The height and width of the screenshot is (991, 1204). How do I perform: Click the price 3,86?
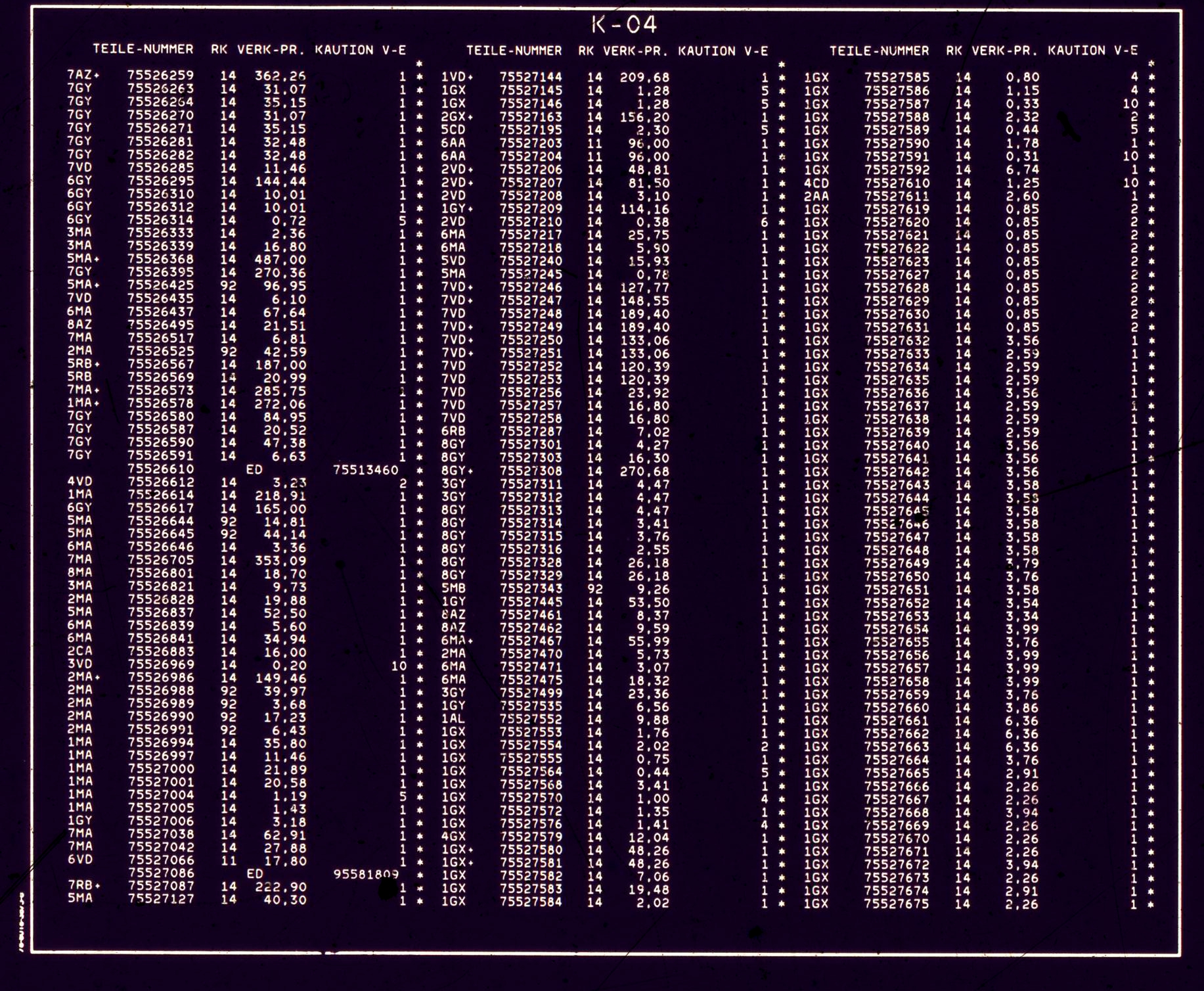coord(1023,708)
